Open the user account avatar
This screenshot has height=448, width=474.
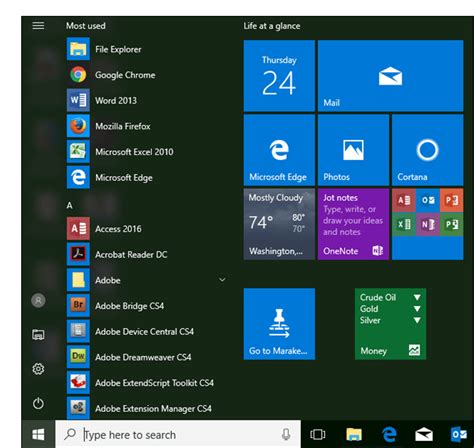[38, 300]
